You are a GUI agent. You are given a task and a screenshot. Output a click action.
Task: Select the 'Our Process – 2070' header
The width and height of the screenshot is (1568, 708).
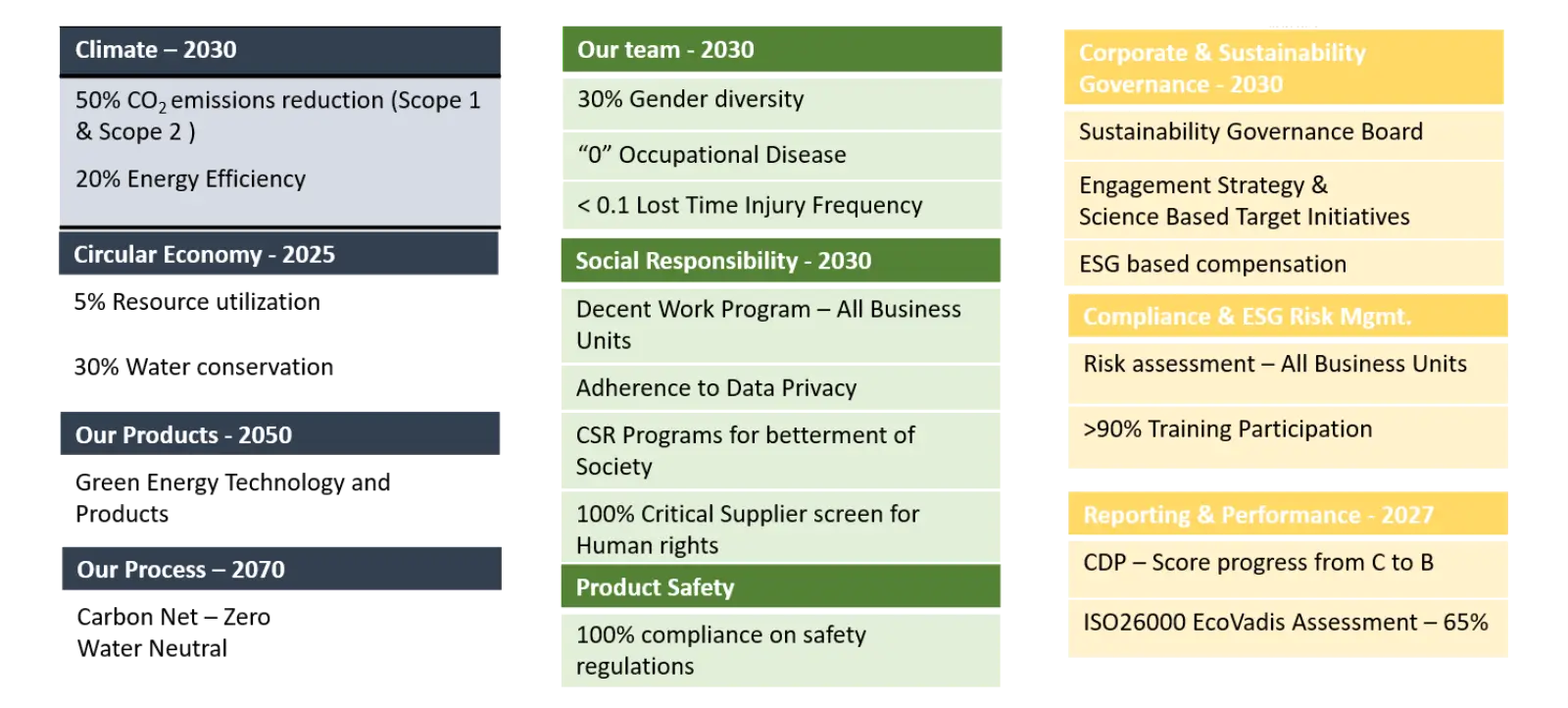pyautogui.click(x=278, y=570)
